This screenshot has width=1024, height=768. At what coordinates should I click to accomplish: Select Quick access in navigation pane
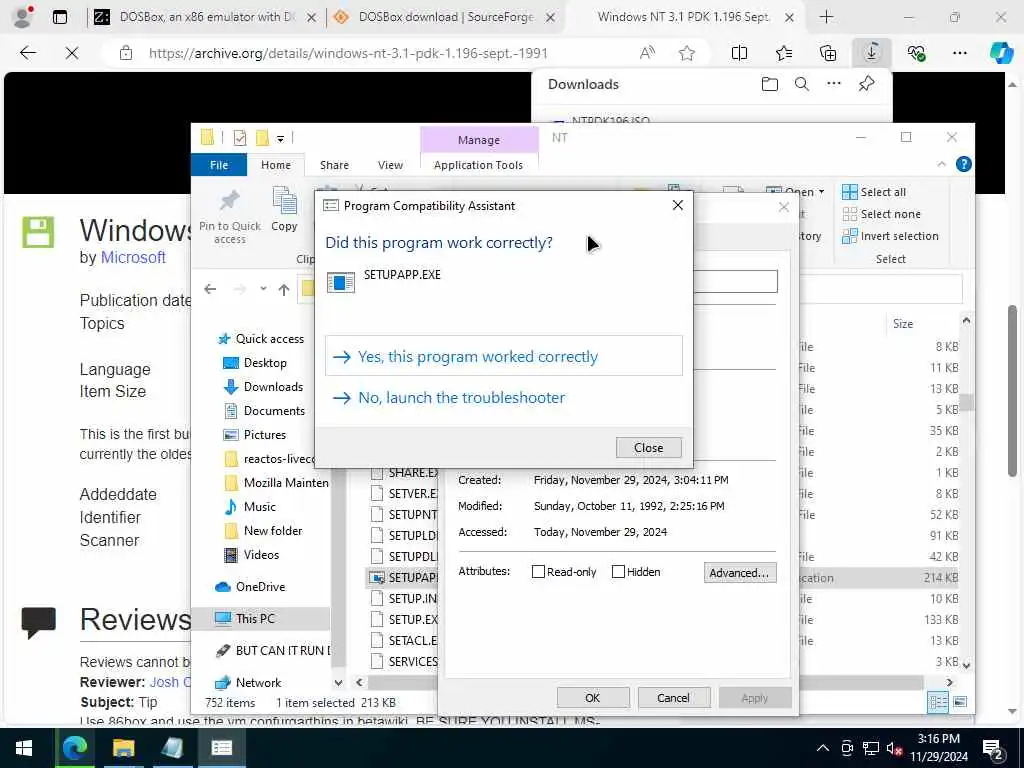pyautogui.click(x=261, y=339)
